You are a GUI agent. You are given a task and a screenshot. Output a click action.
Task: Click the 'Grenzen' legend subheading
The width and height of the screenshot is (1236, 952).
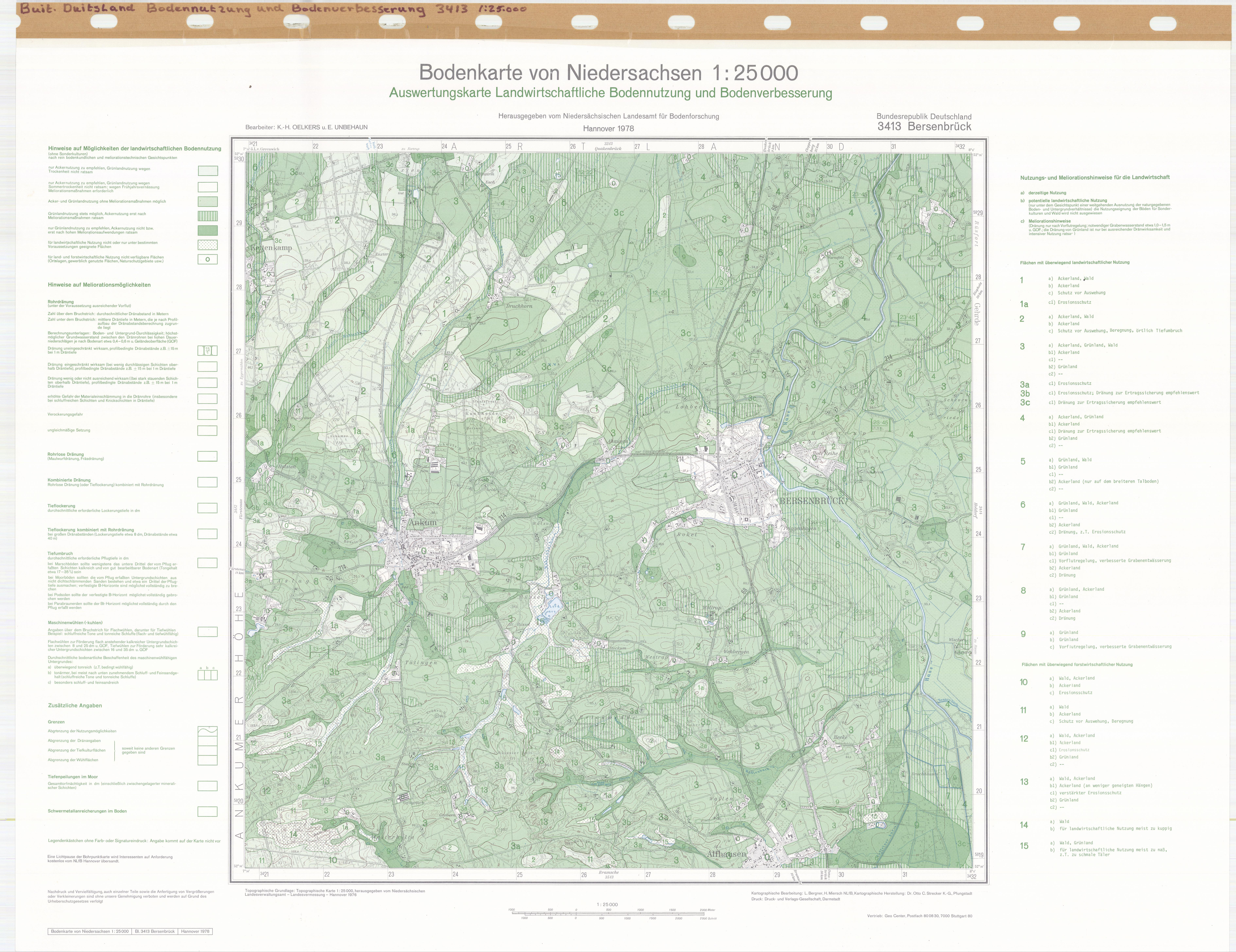56,722
